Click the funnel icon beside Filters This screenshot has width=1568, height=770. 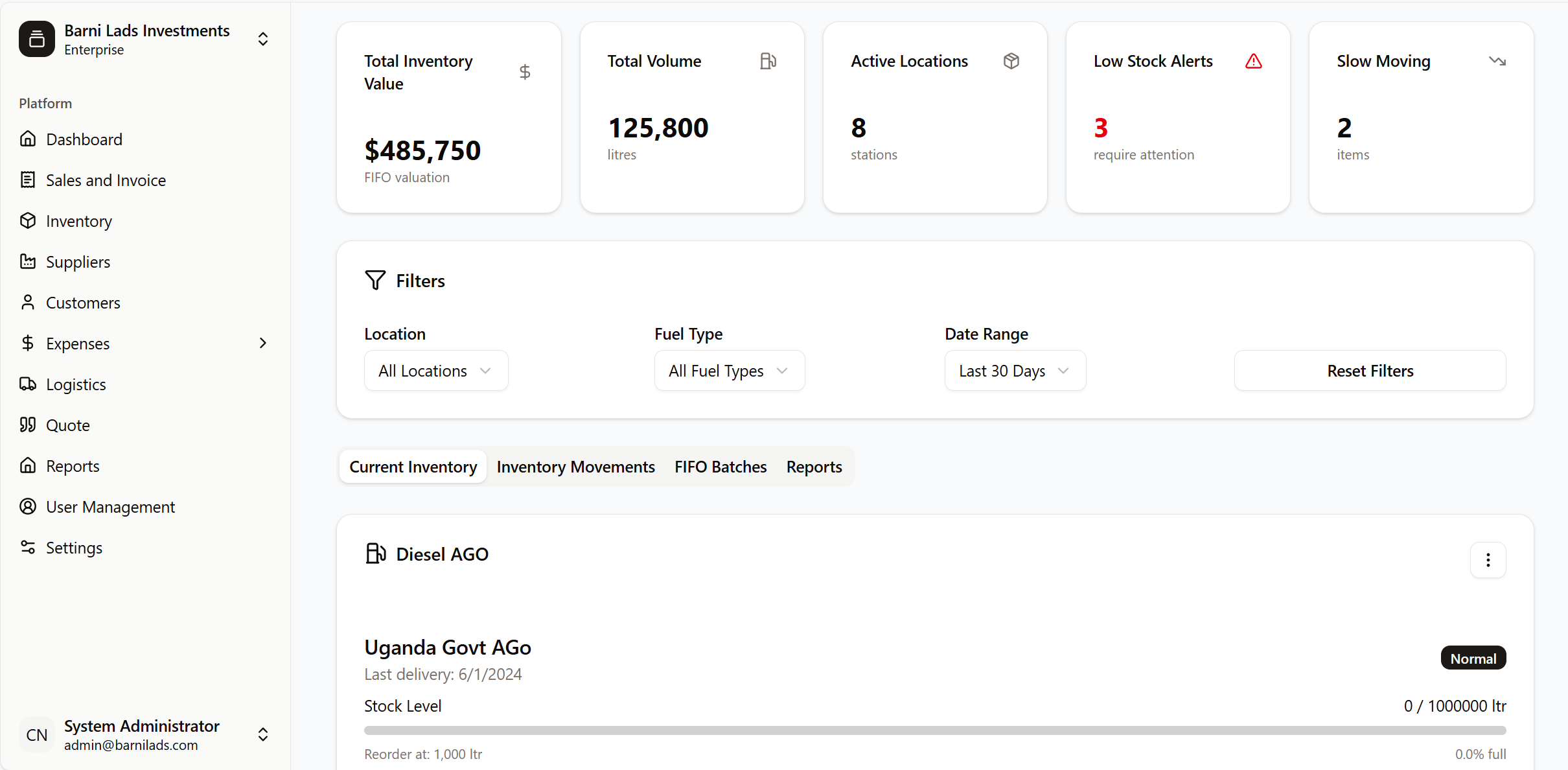(375, 280)
